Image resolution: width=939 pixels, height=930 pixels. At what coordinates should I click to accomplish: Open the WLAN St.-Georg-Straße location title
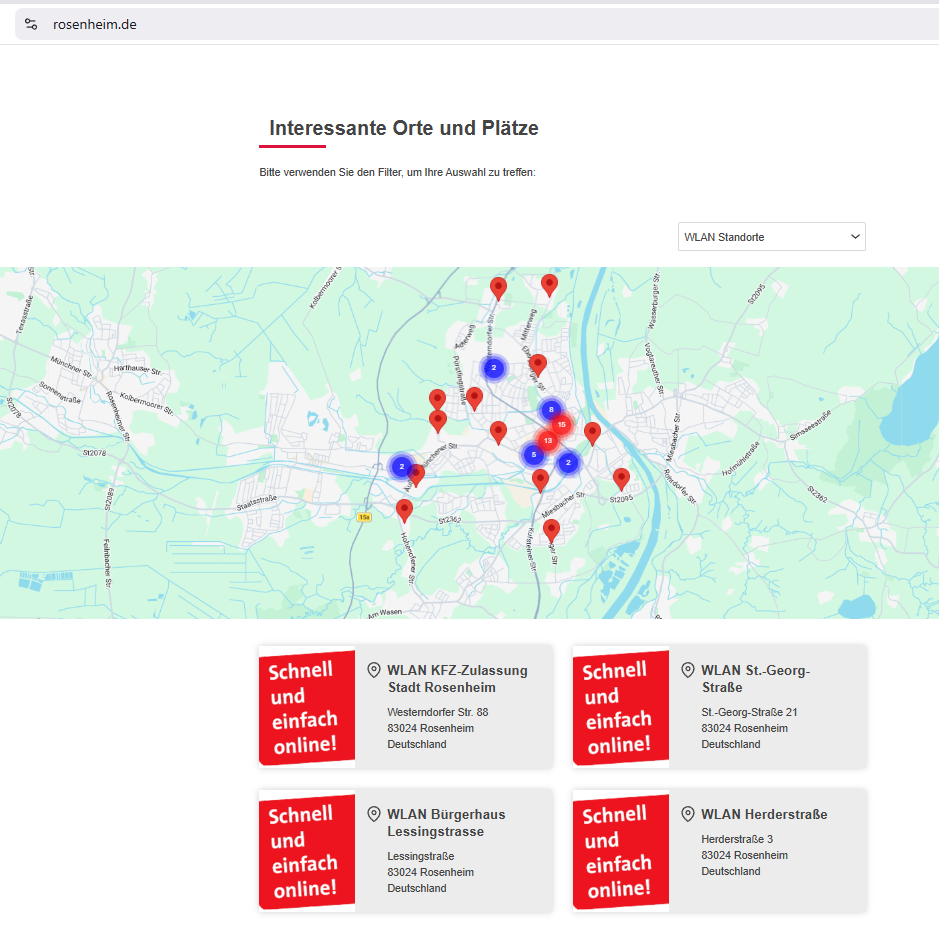[x=755, y=679]
